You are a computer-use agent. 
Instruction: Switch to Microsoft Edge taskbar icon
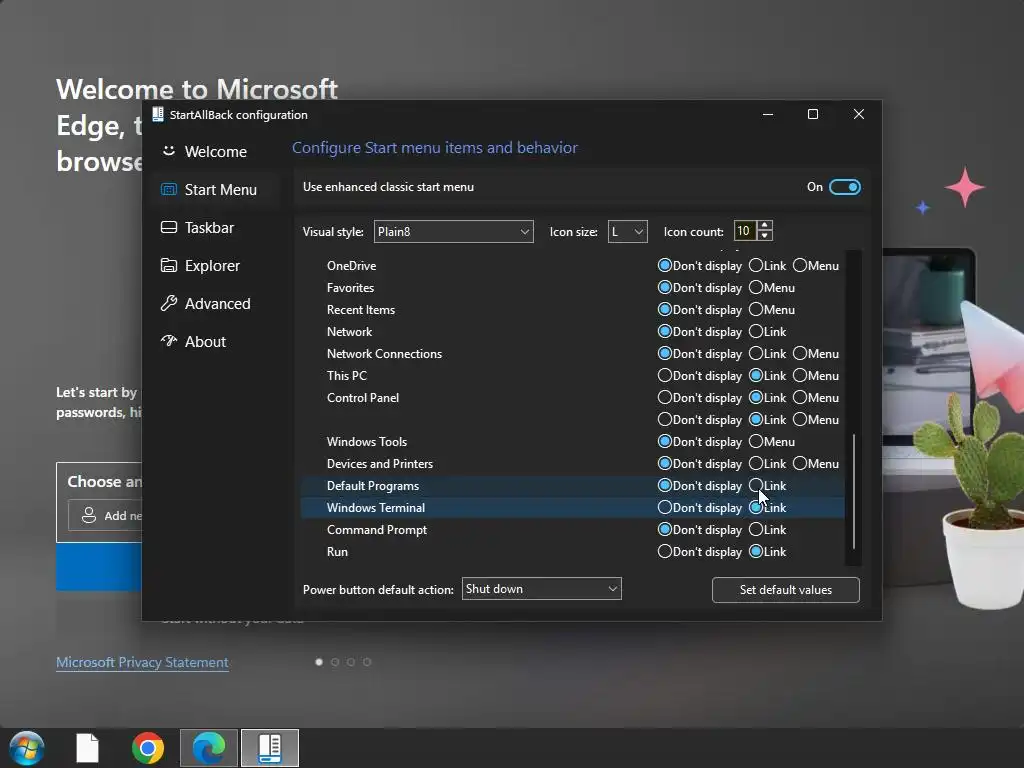pos(209,748)
